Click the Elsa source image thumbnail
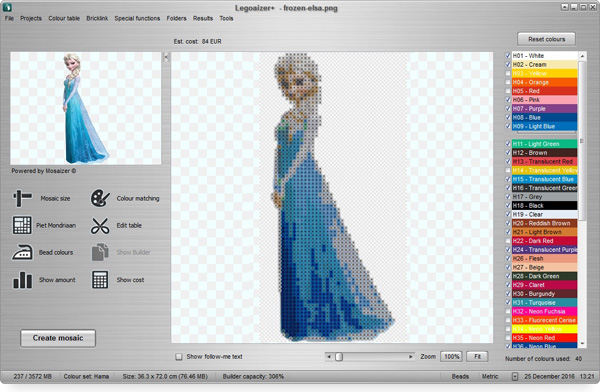This screenshot has height=392, width=600. (x=86, y=108)
